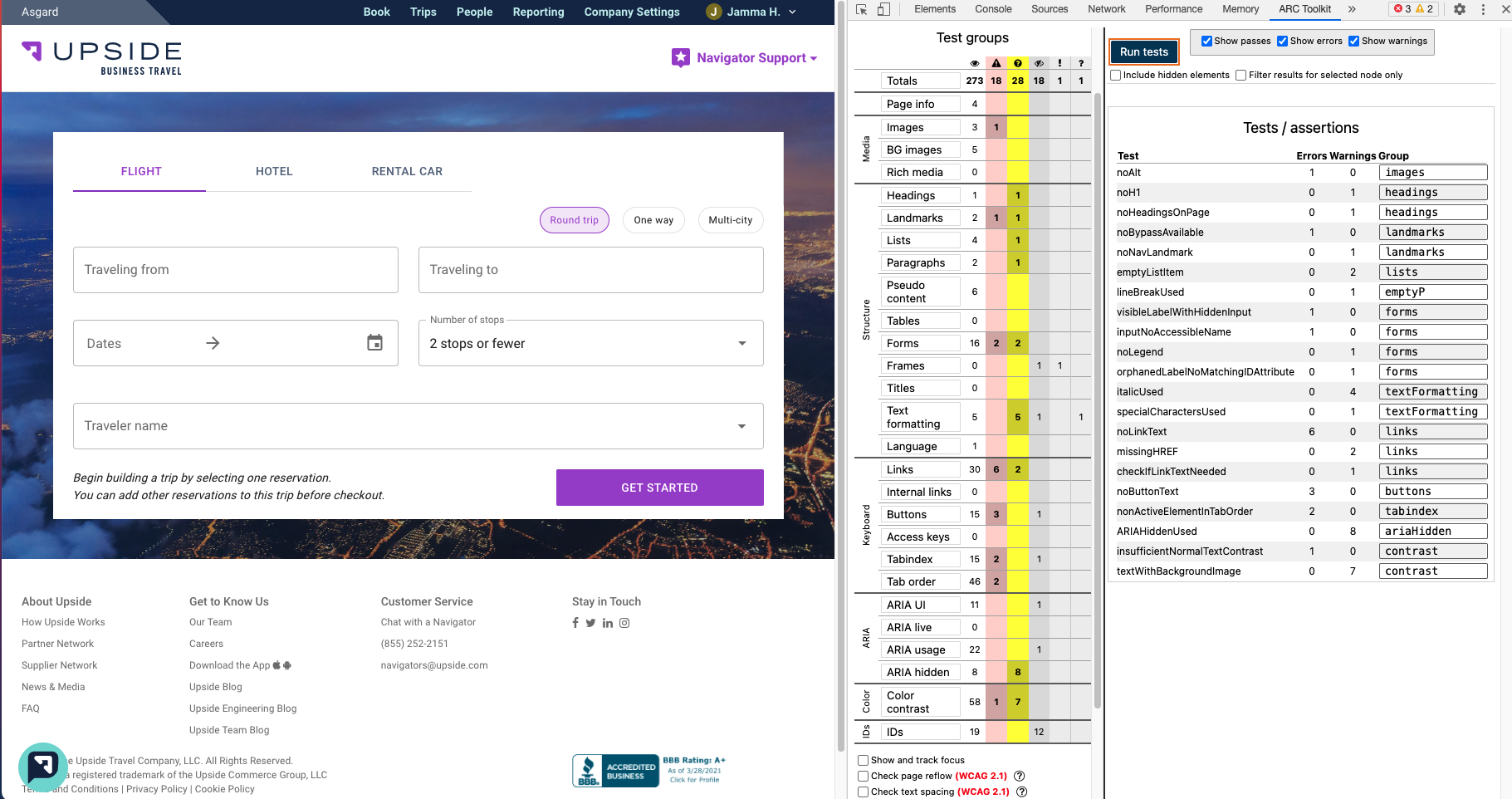Expand the Number of stops dropdown

tap(591, 343)
